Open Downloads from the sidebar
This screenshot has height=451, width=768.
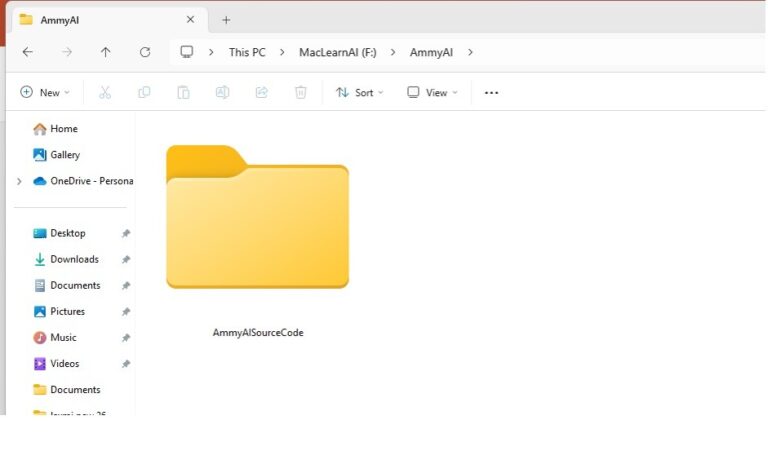click(74, 259)
